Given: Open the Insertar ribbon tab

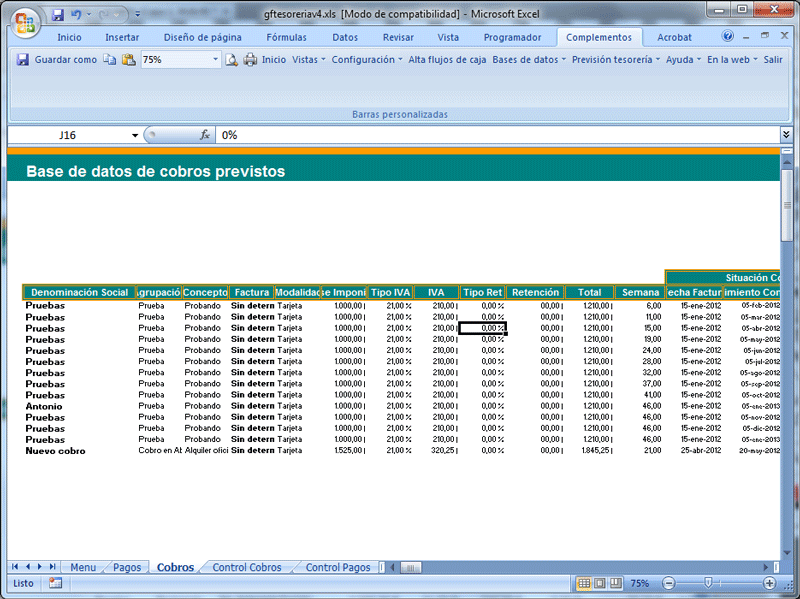Looking at the screenshot, I should [122, 37].
